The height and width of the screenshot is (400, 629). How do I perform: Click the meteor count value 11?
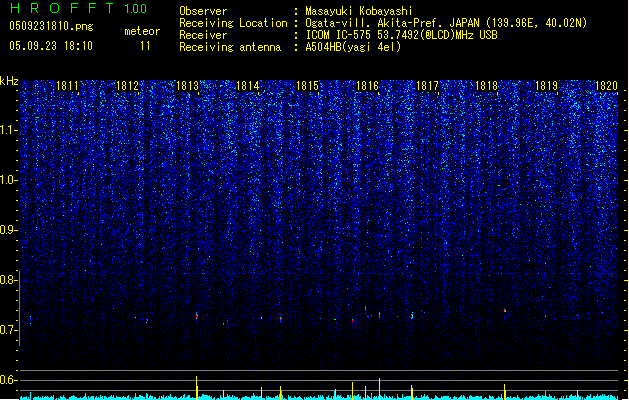(145, 46)
